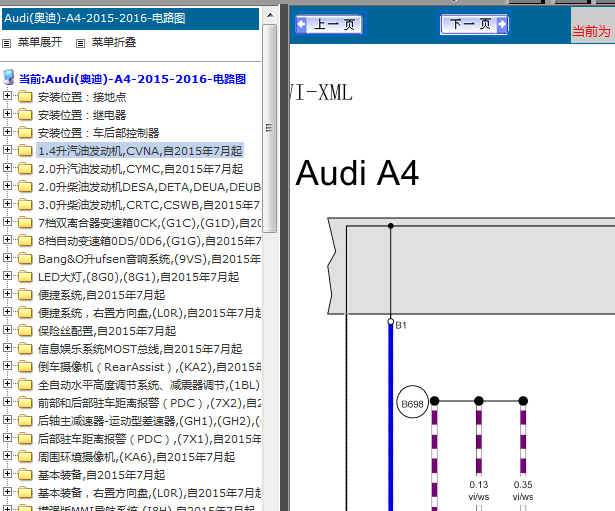Click the left panel scrollbar up arrow
Image resolution: width=615 pixels, height=511 pixels.
270,16
